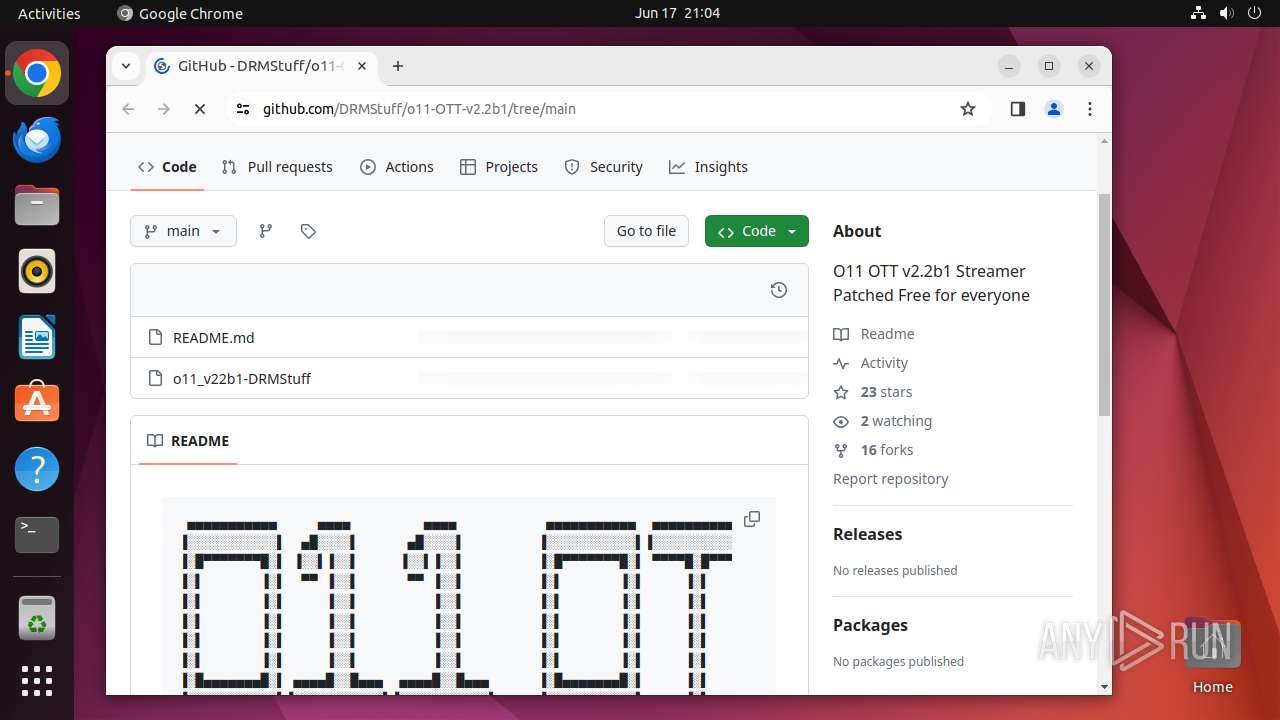Open the Chrome profile avatar
1280x720 pixels.
click(x=1053, y=109)
